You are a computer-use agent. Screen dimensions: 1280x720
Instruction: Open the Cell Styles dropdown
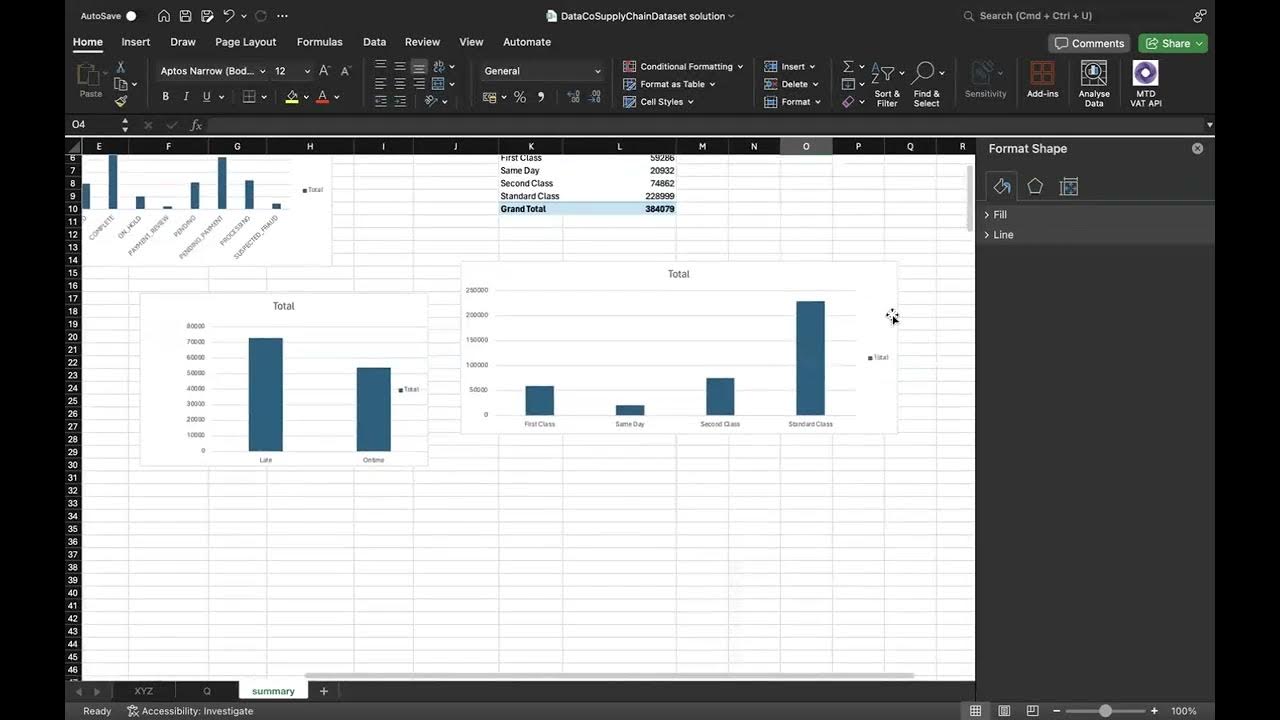pyautogui.click(x=659, y=102)
